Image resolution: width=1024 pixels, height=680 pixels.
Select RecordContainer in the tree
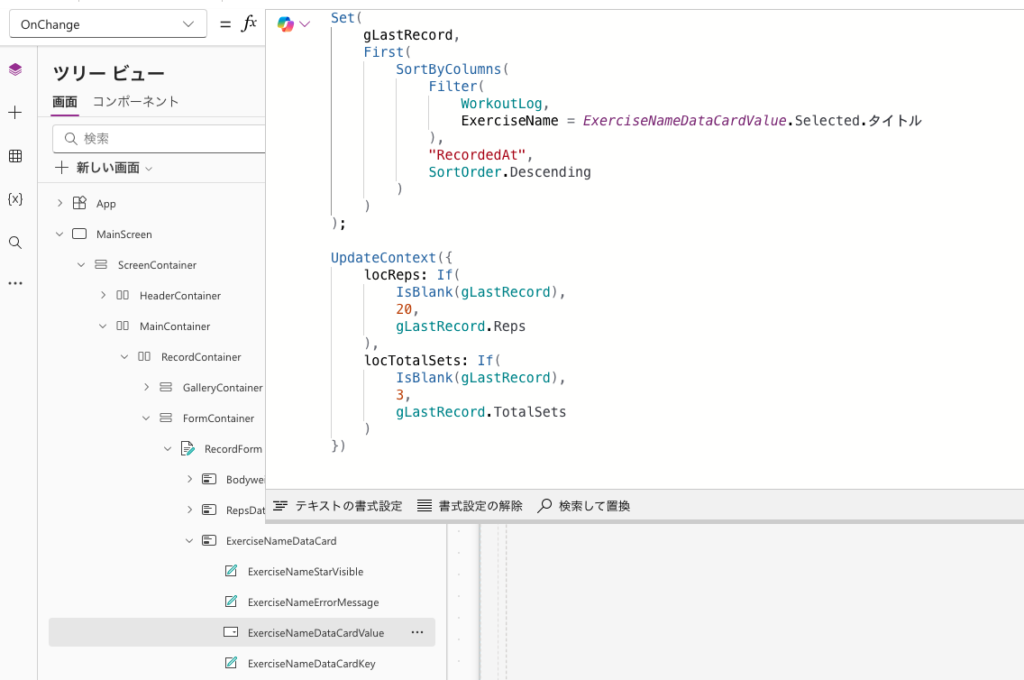pyautogui.click(x=201, y=357)
